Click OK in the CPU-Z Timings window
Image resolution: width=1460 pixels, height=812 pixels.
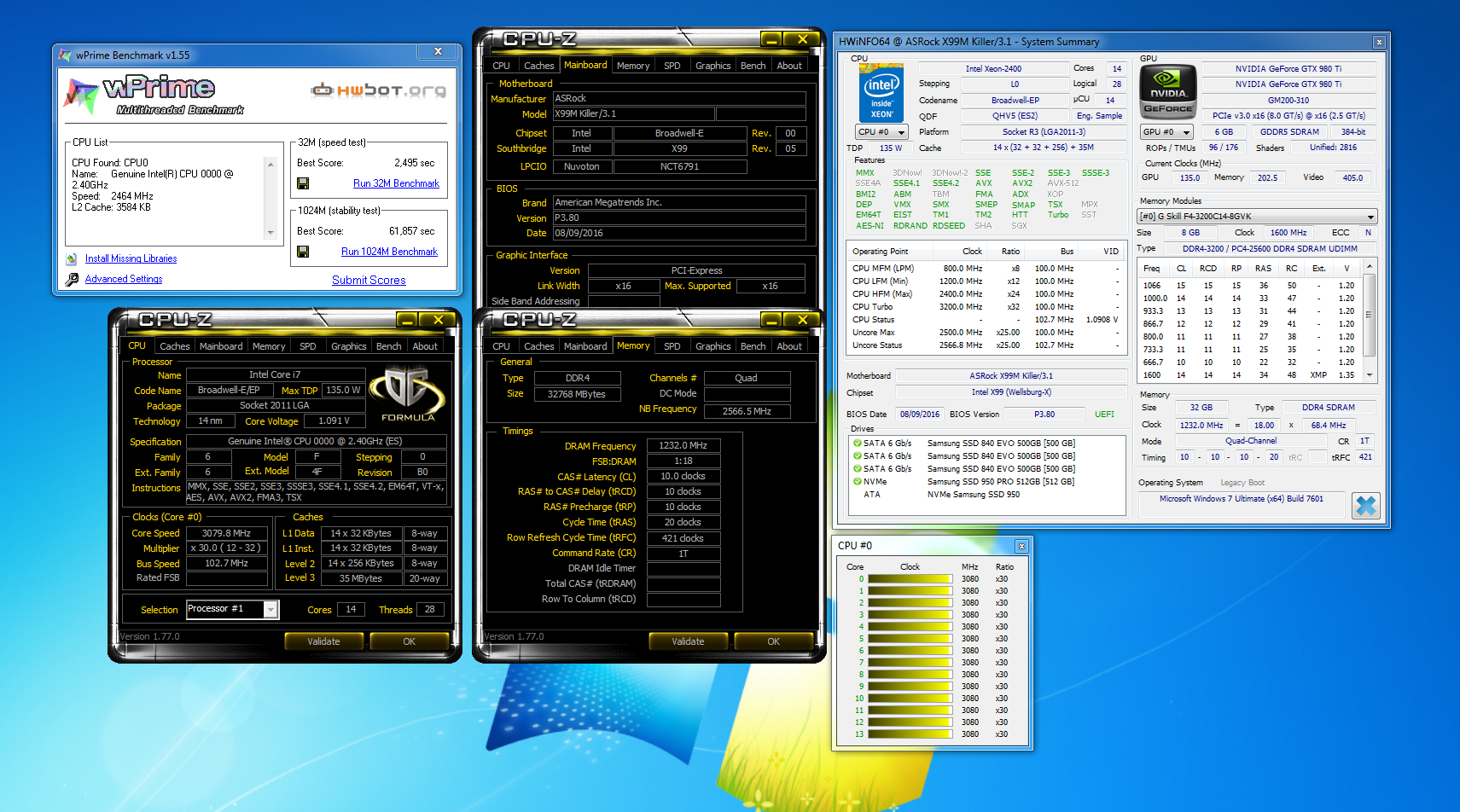(773, 641)
